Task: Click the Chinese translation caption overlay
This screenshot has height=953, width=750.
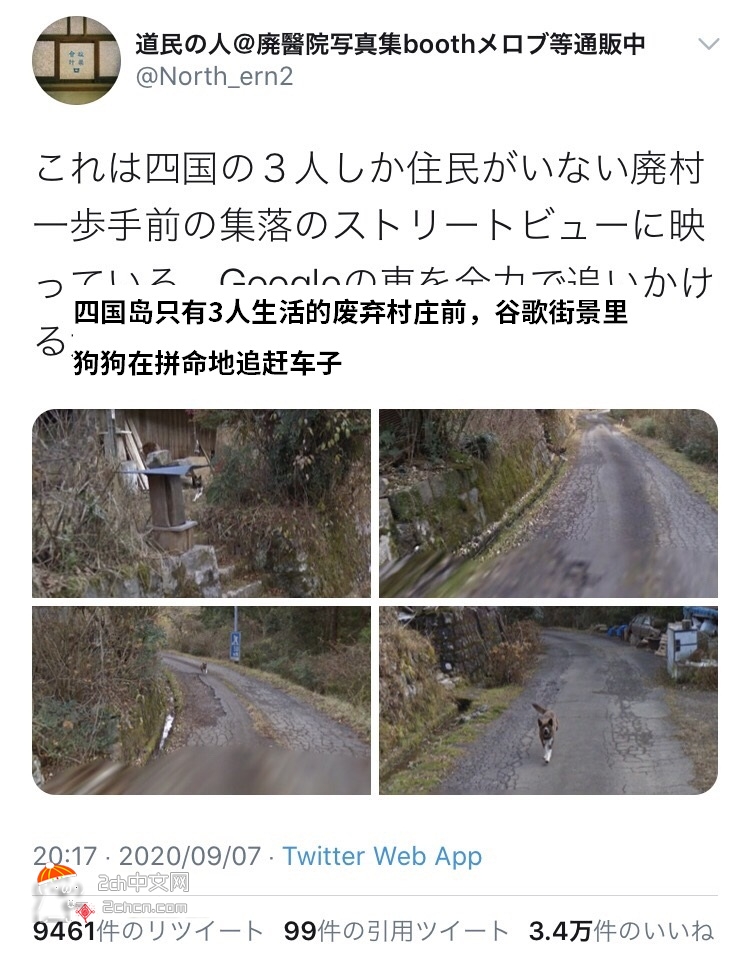Action: pos(351,338)
